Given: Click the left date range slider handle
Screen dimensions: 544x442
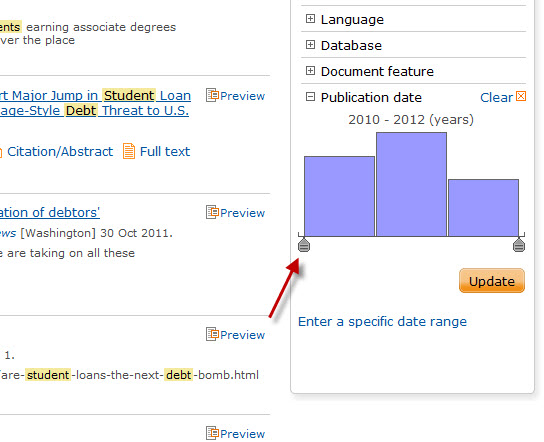Looking at the screenshot, I should pyautogui.click(x=304, y=245).
